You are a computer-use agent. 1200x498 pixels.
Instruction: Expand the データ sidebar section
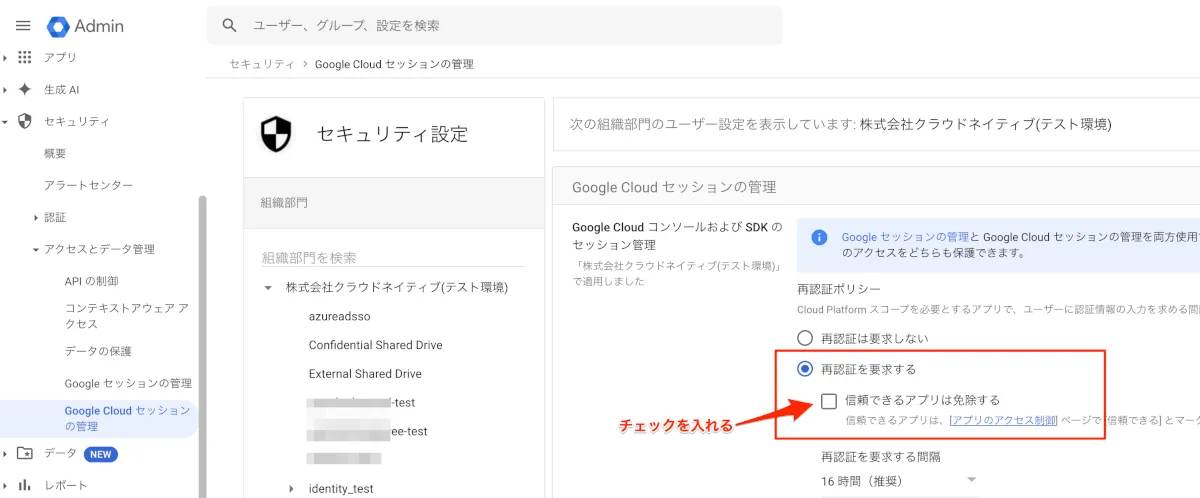pos(6,453)
